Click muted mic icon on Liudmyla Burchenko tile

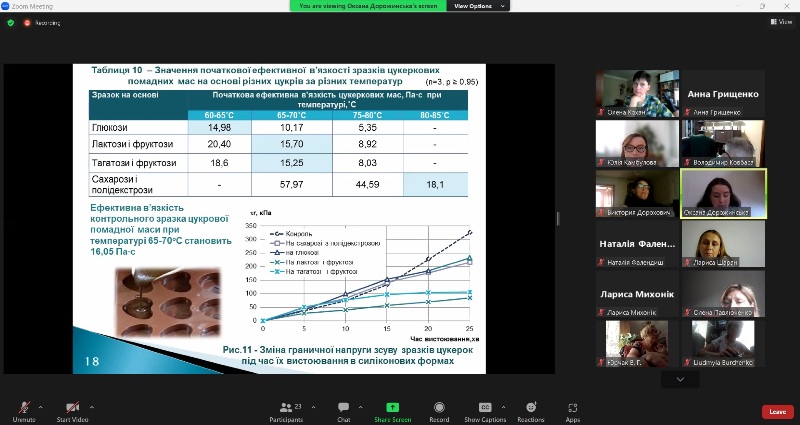click(x=687, y=362)
